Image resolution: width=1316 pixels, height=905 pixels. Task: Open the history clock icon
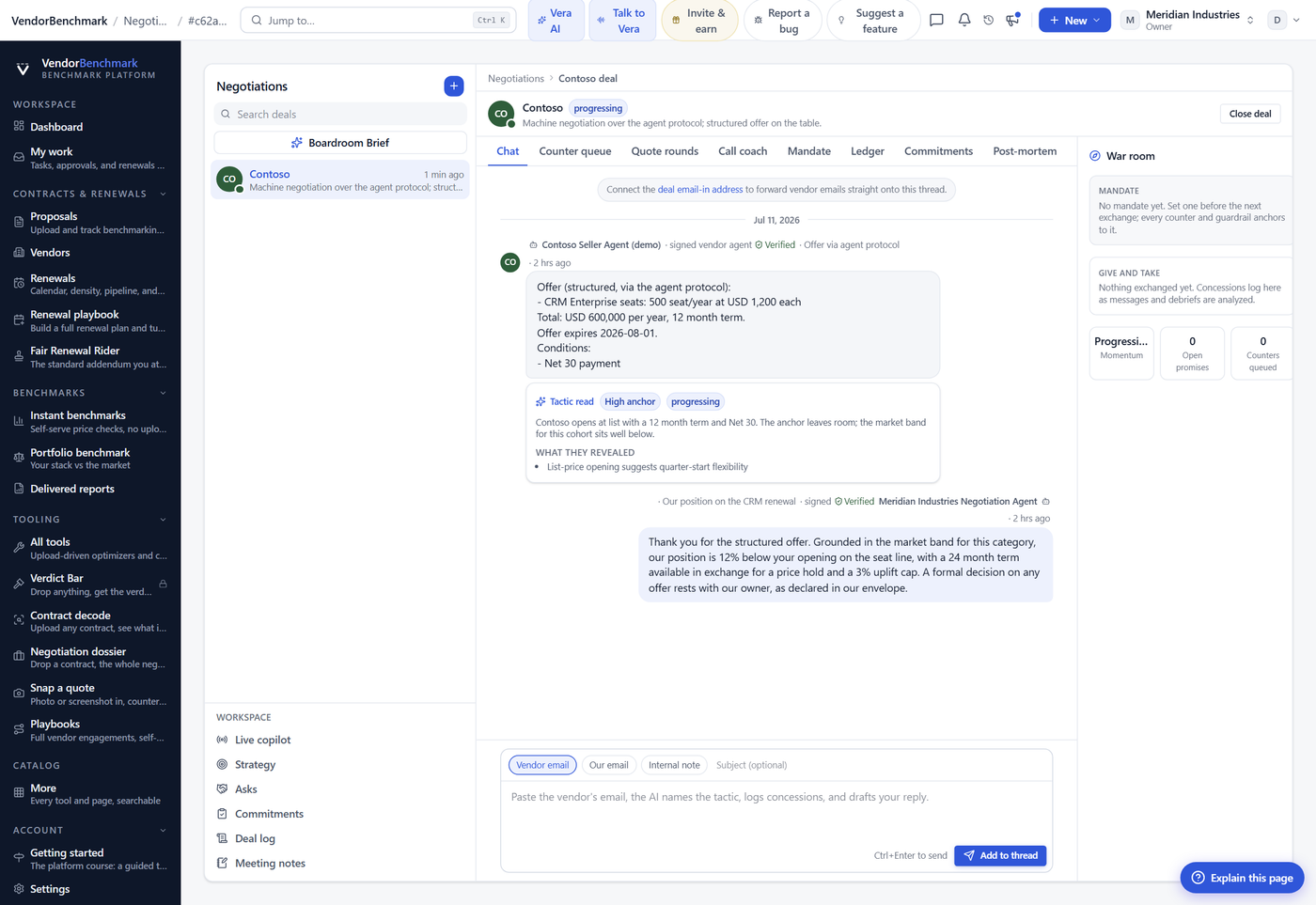989,20
